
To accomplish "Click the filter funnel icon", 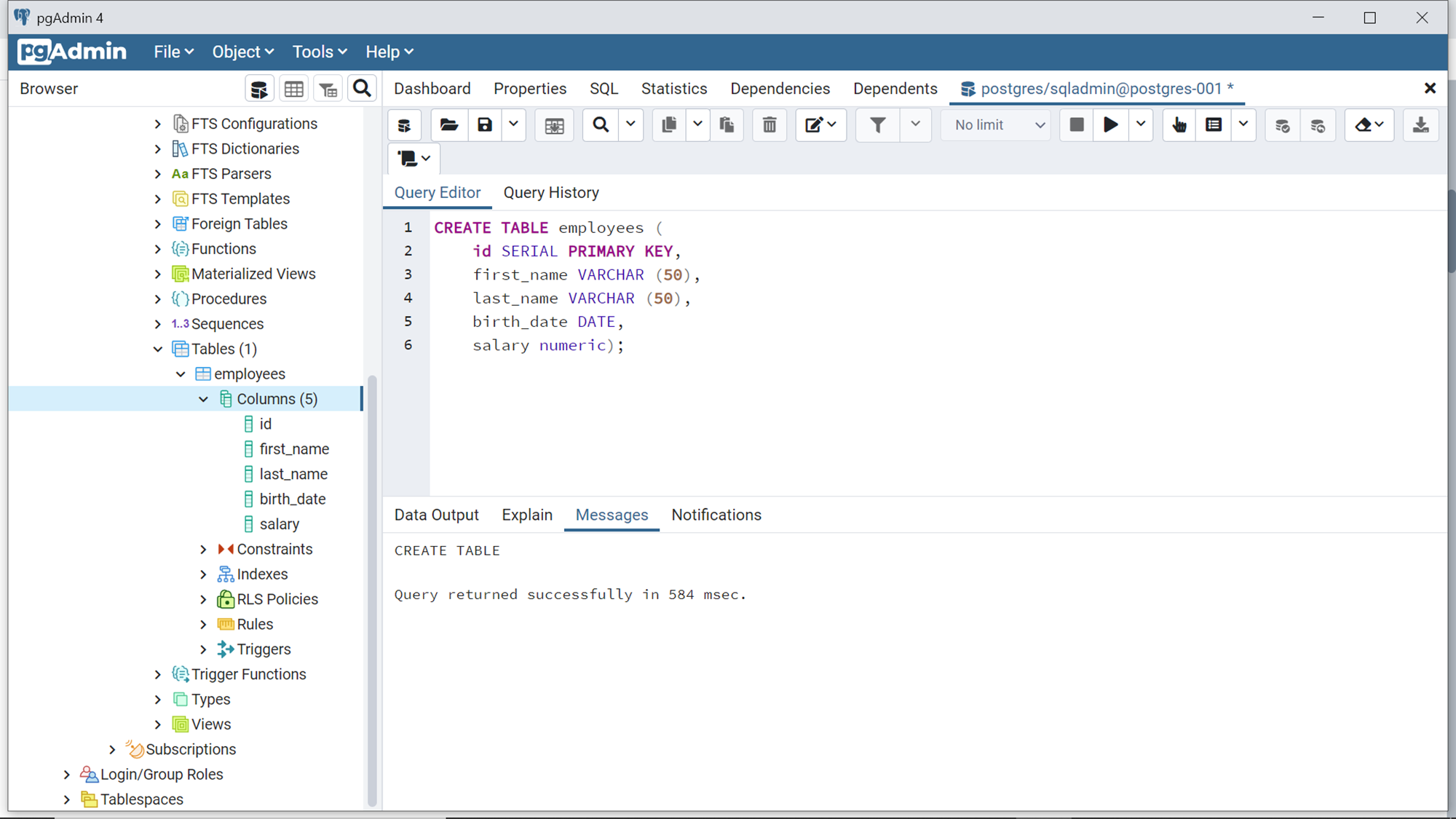I will pyautogui.click(x=878, y=125).
